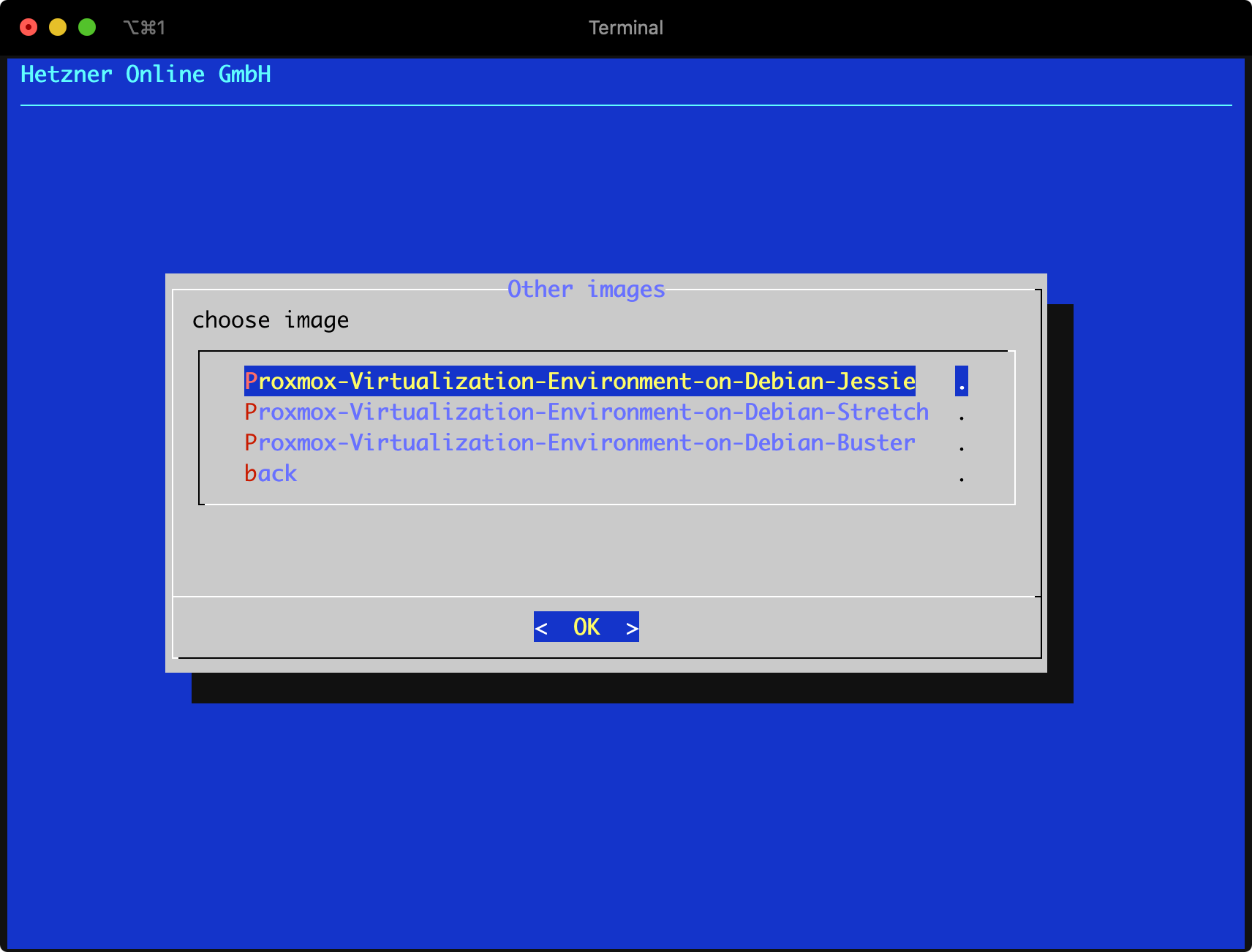
Task: Click the 'choose image' prompt text
Action: point(271,320)
